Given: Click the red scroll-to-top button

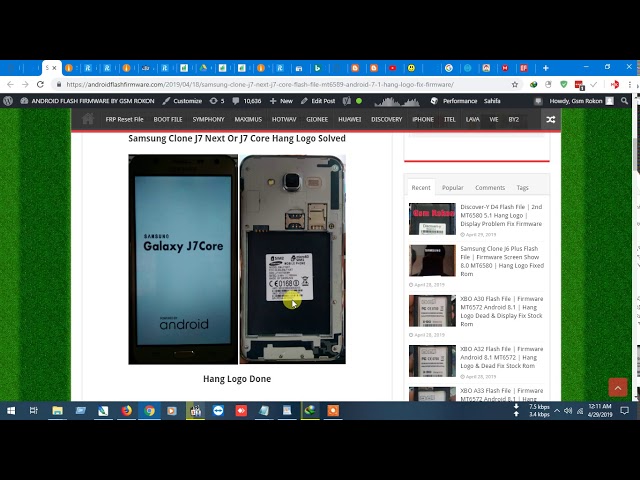Looking at the screenshot, I should pos(618,387).
